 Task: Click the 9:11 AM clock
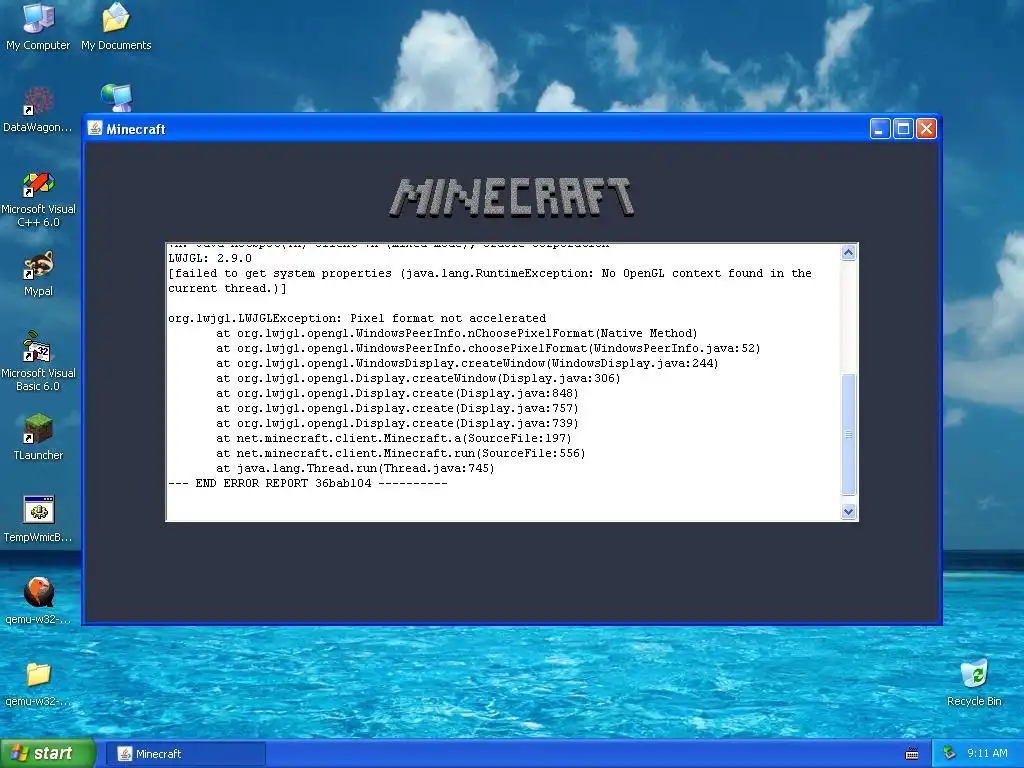pos(987,754)
